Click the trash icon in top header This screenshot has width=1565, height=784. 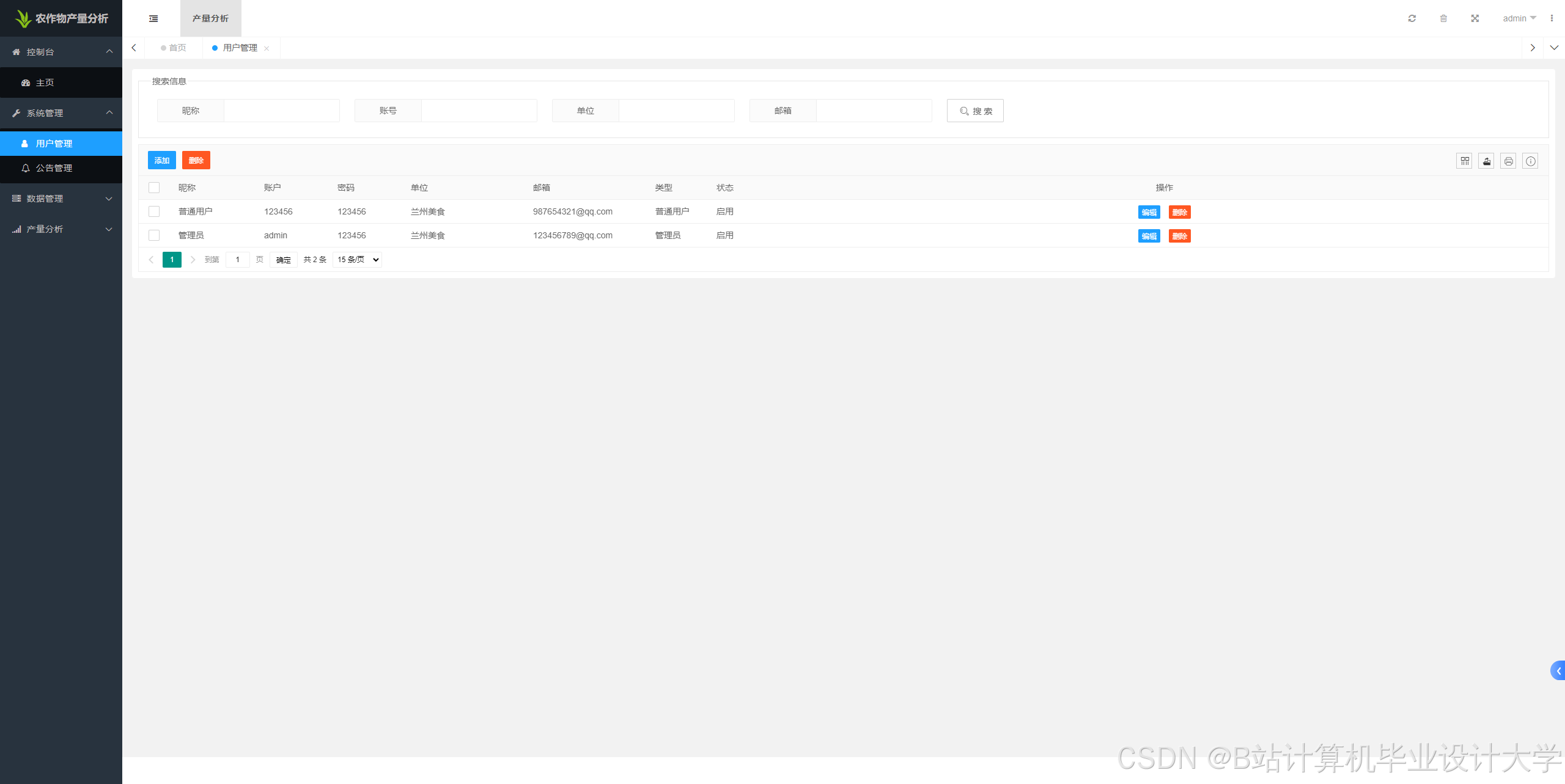(1443, 18)
